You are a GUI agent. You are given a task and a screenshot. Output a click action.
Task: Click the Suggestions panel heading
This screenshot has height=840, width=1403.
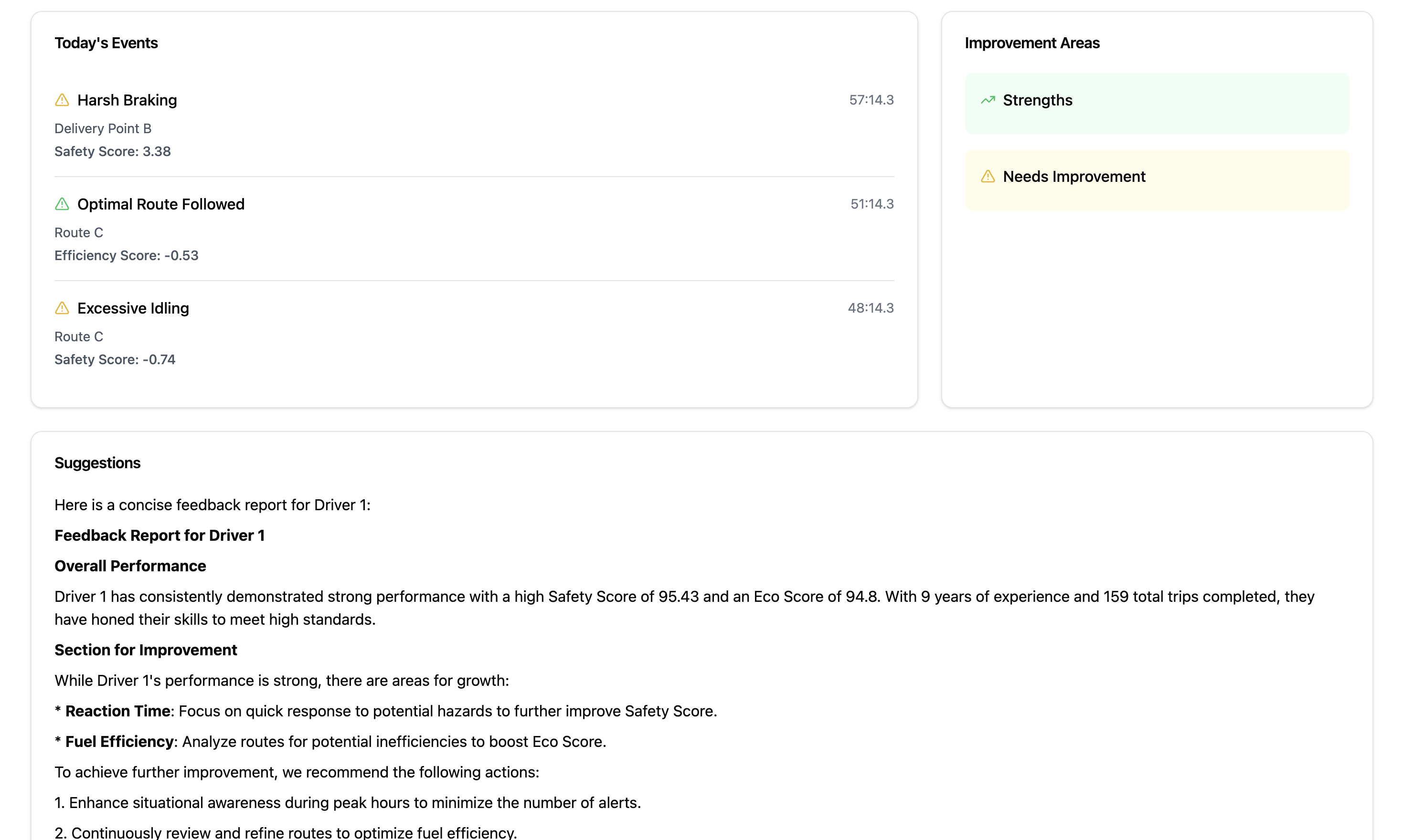97,463
